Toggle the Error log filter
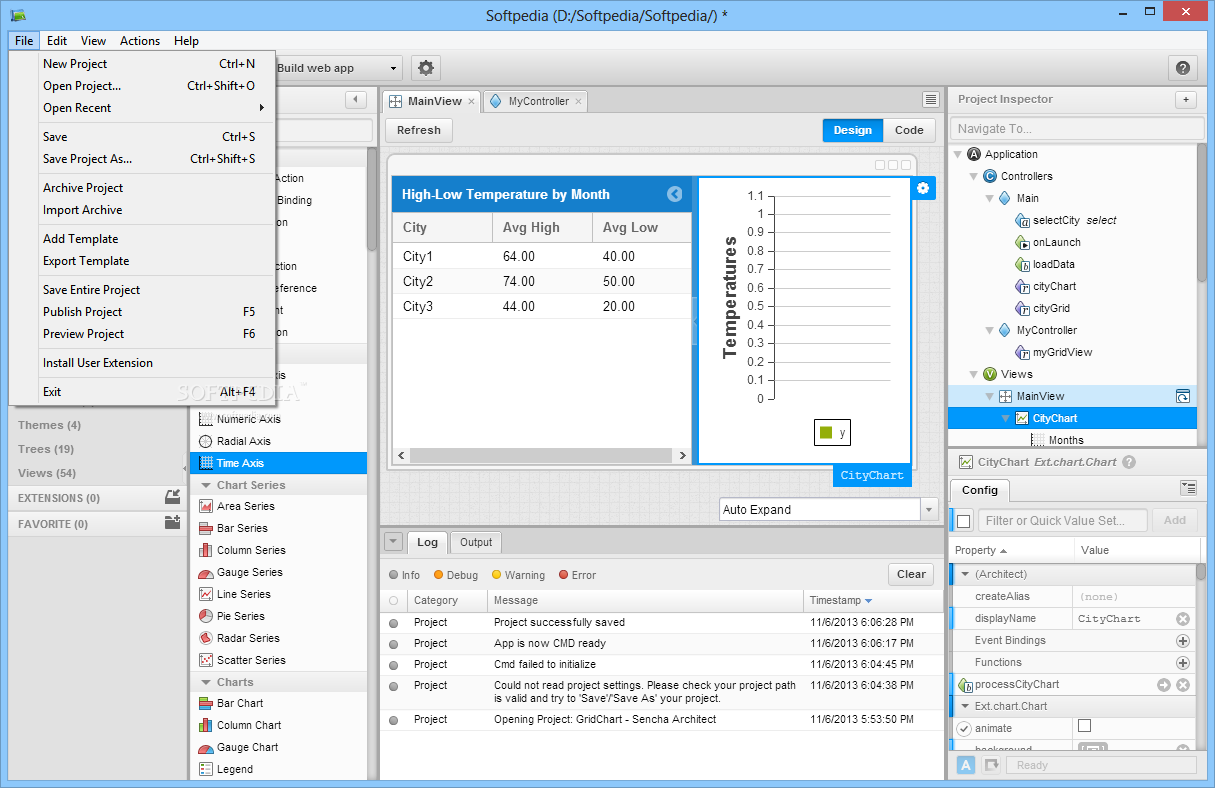This screenshot has width=1215, height=788. 577,575
